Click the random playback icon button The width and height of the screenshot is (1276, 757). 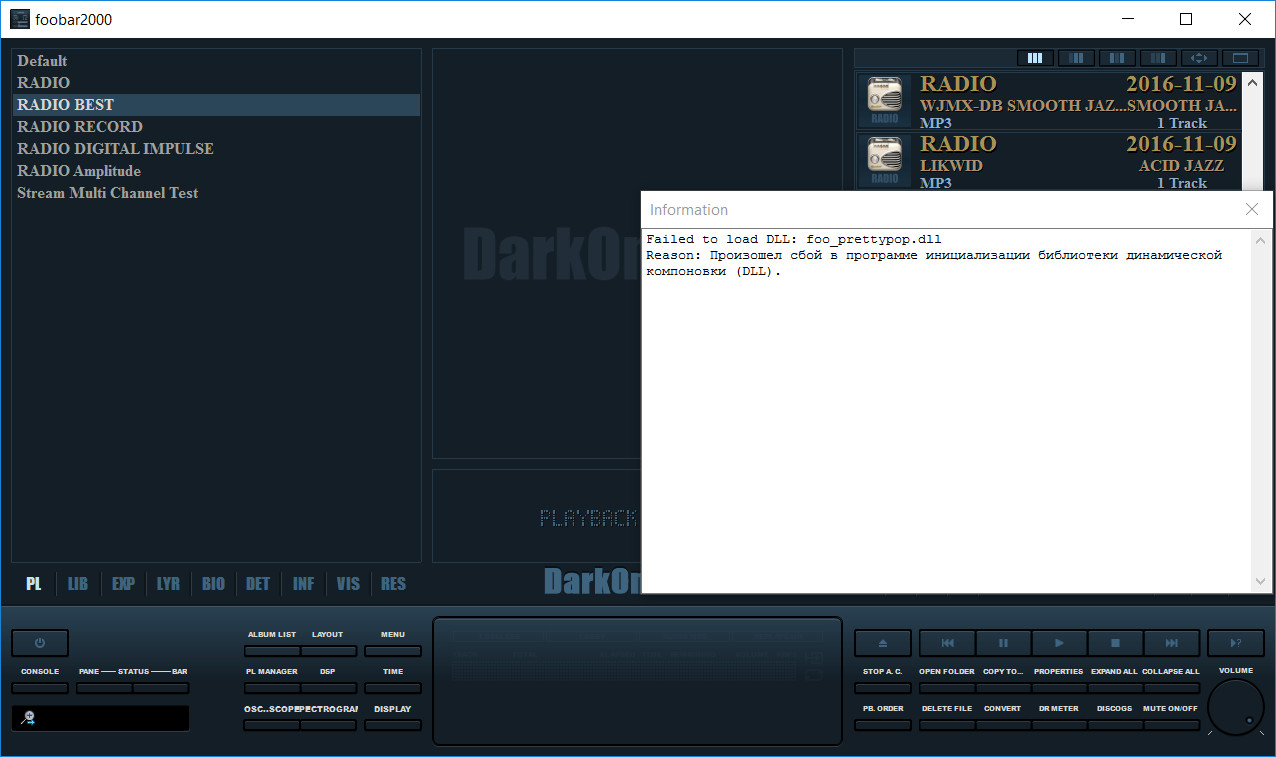(1235, 643)
